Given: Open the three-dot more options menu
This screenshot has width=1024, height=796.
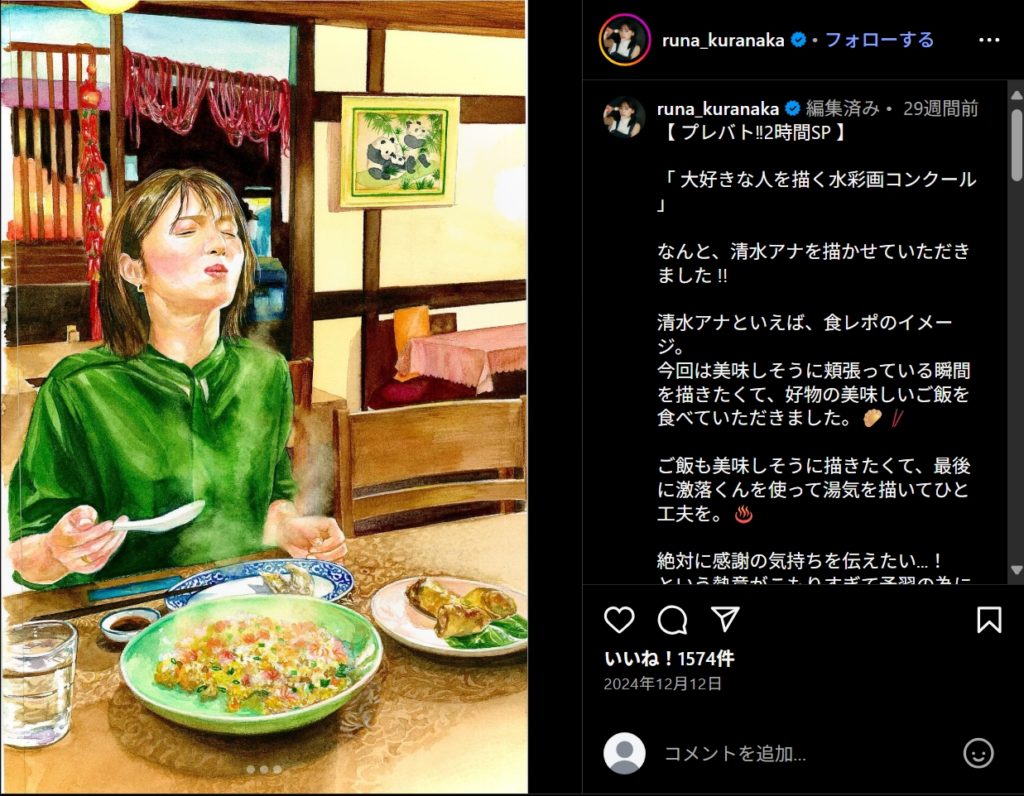Looking at the screenshot, I should [989, 40].
